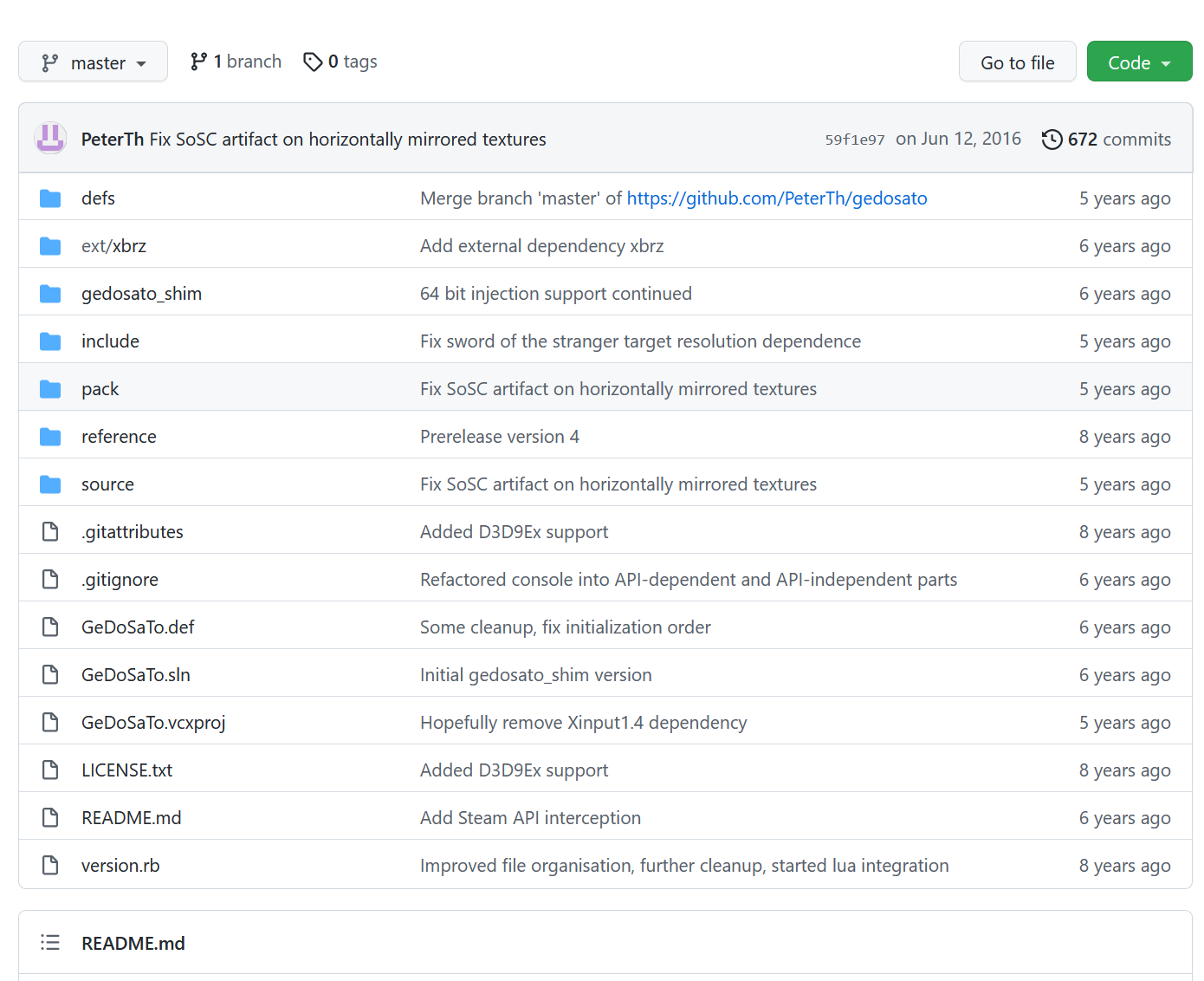The width and height of the screenshot is (1204, 981).
Task: Click the defs folder icon
Action: (x=50, y=198)
